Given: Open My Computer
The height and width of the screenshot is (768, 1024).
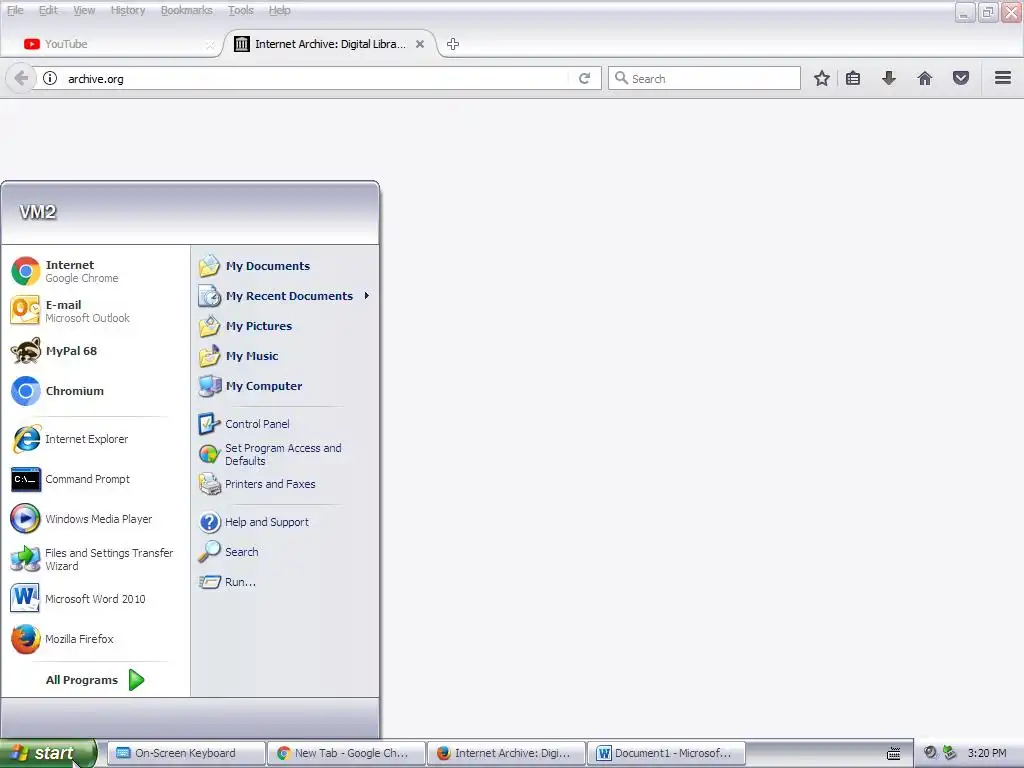Looking at the screenshot, I should click(285, 386).
